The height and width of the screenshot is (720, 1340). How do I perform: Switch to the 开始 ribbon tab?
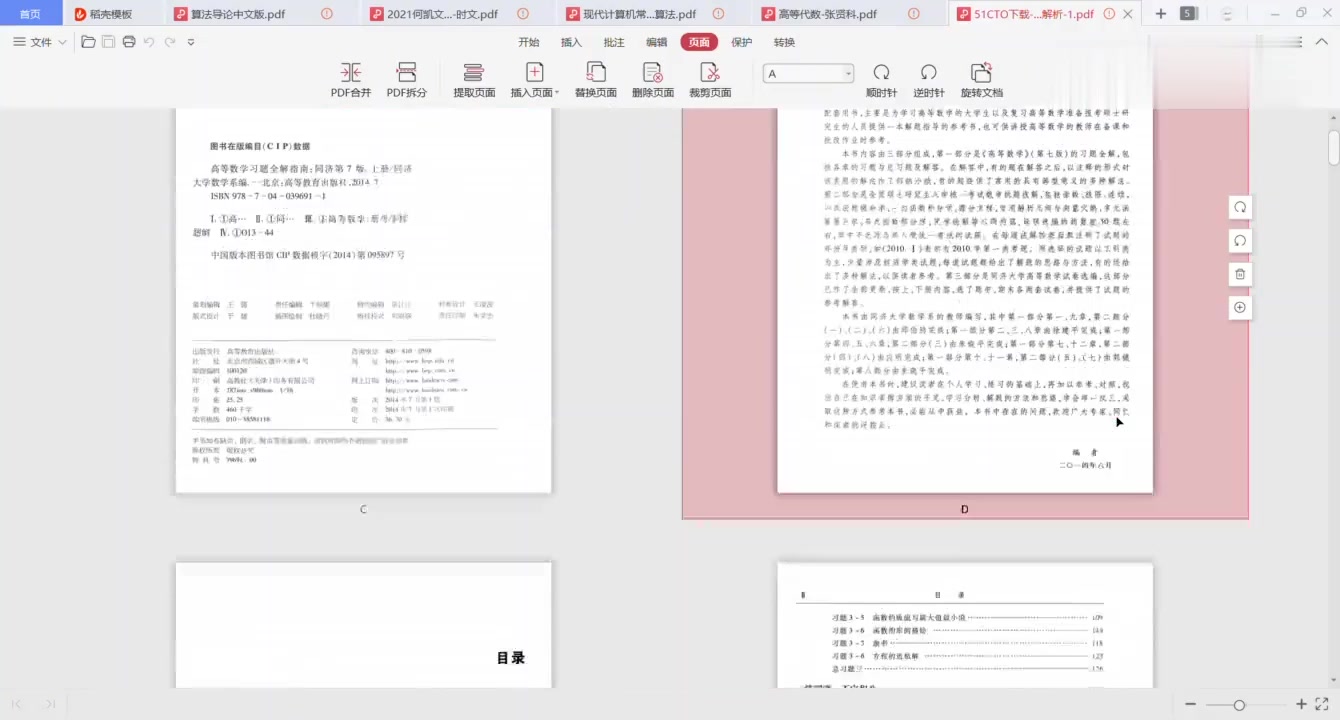529,42
